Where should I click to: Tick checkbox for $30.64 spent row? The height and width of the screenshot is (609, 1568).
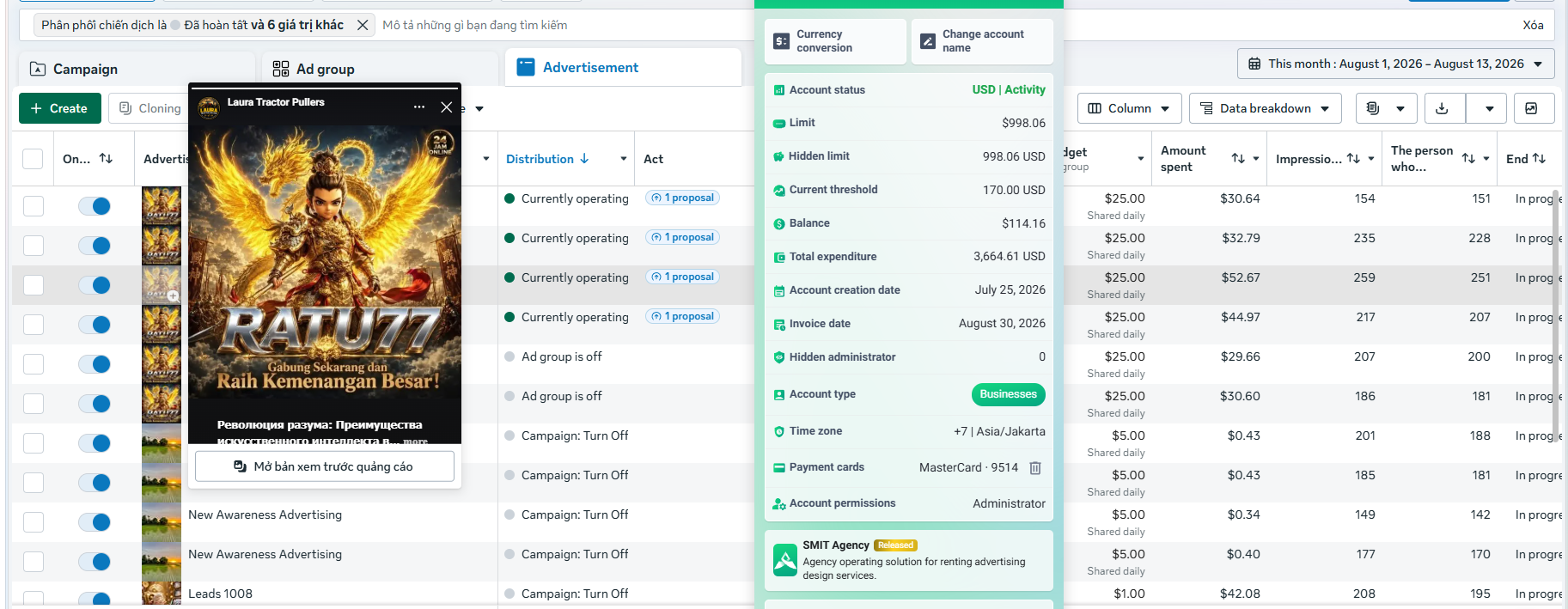click(x=34, y=206)
